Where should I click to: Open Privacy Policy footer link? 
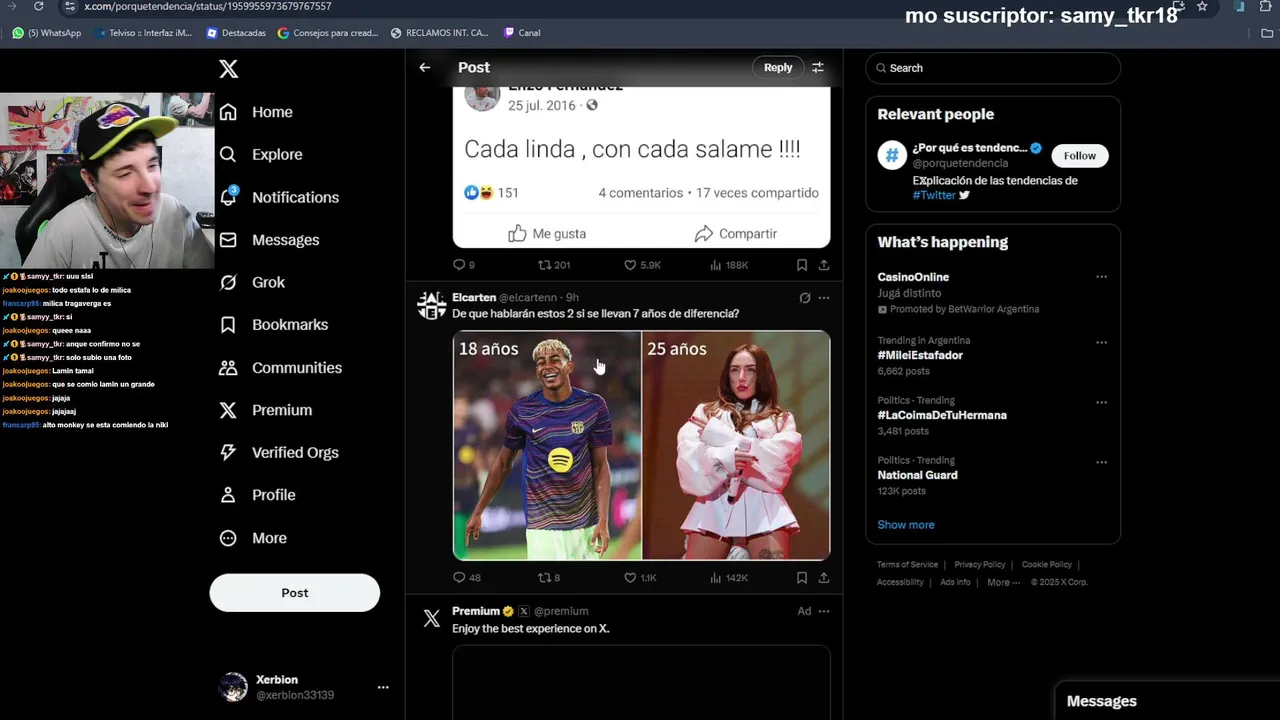tap(980, 565)
